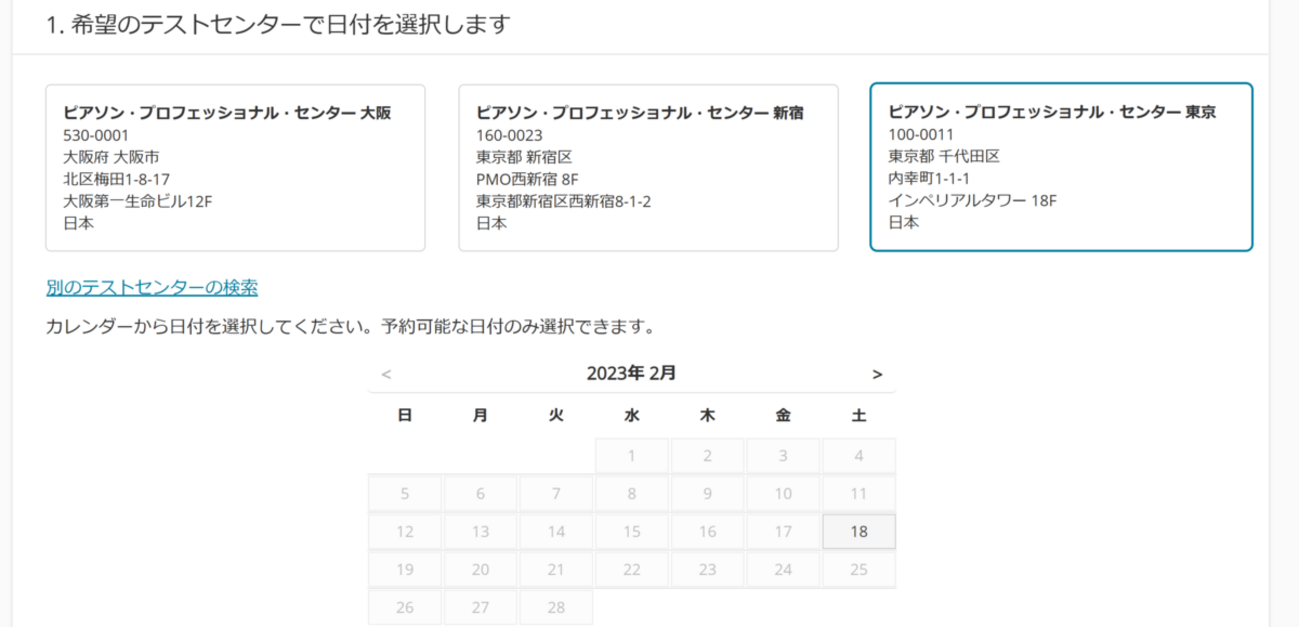
Task: Click date 14 in the calendar
Action: pyautogui.click(x=556, y=532)
